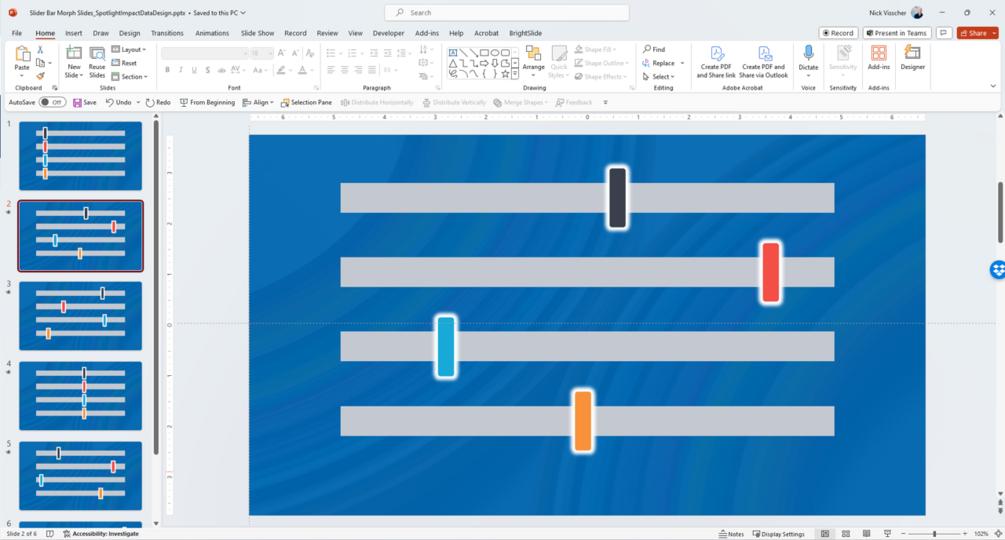
Task: Switch to the Insert tab
Action: coord(74,33)
